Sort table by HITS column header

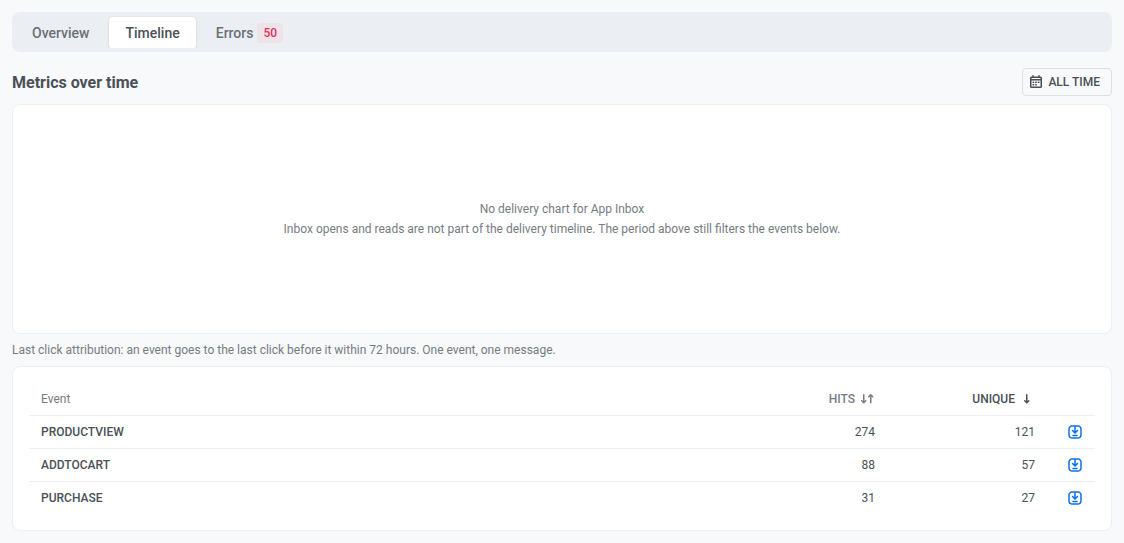pos(852,399)
